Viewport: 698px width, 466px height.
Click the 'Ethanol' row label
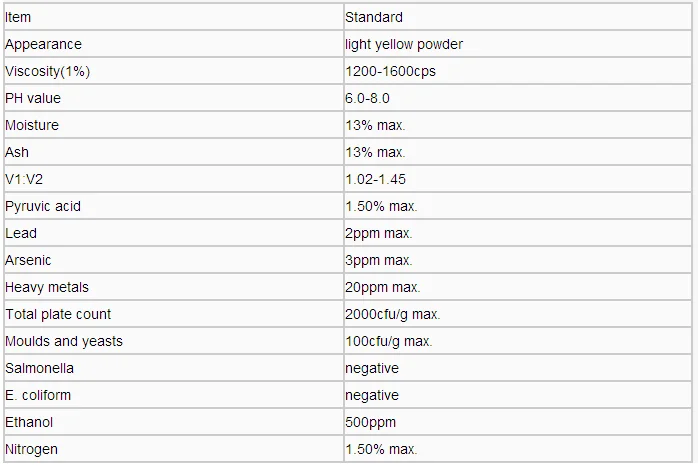[29, 422]
